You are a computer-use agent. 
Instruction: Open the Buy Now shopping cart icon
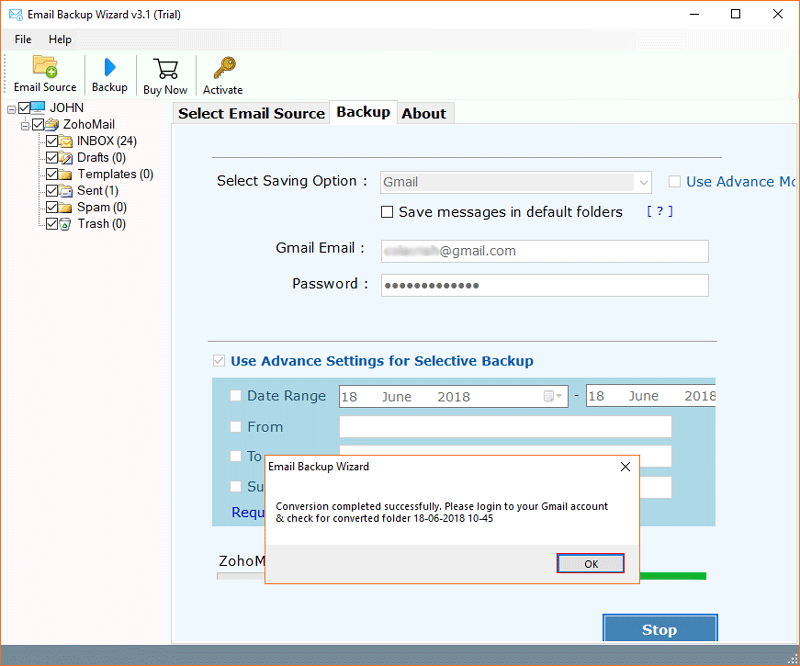point(165,69)
